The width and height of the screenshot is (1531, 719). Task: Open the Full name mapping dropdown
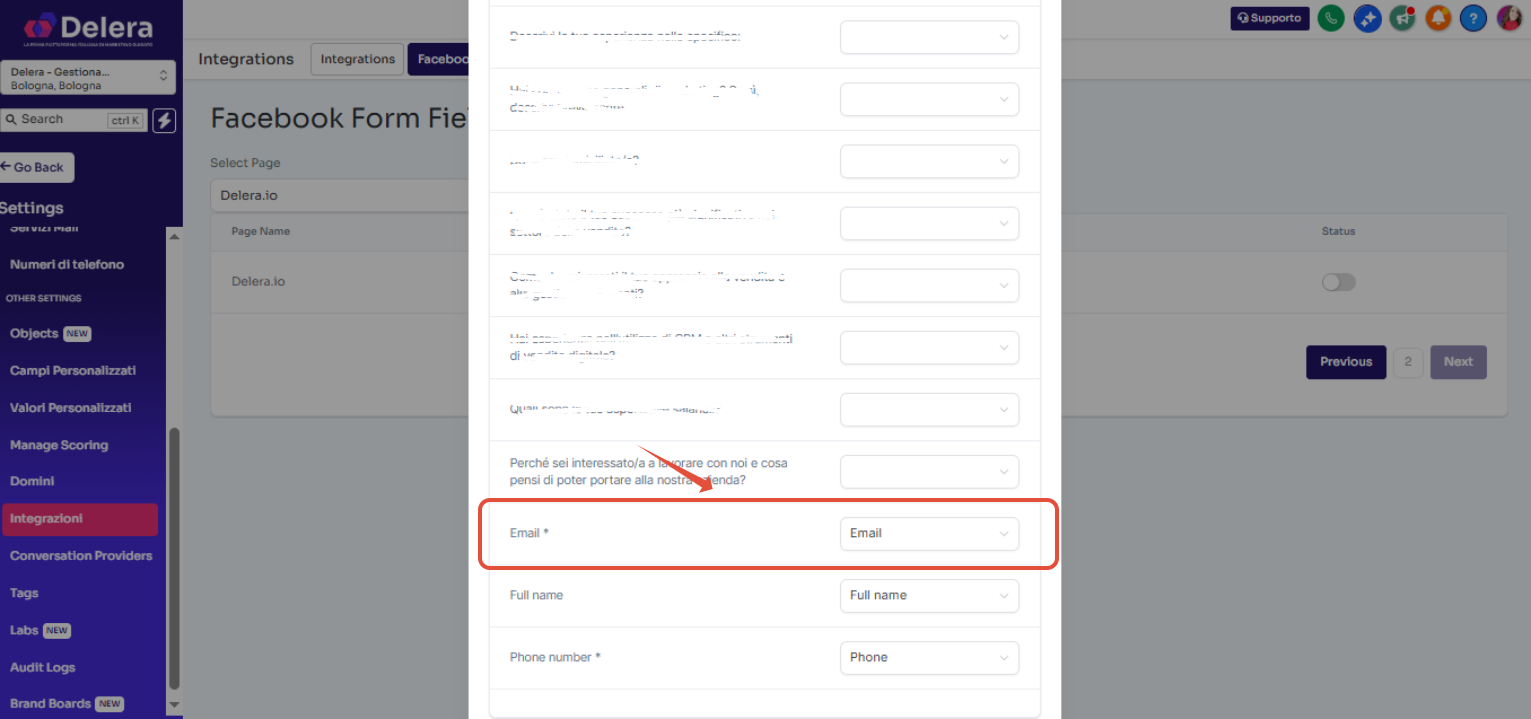click(x=929, y=595)
